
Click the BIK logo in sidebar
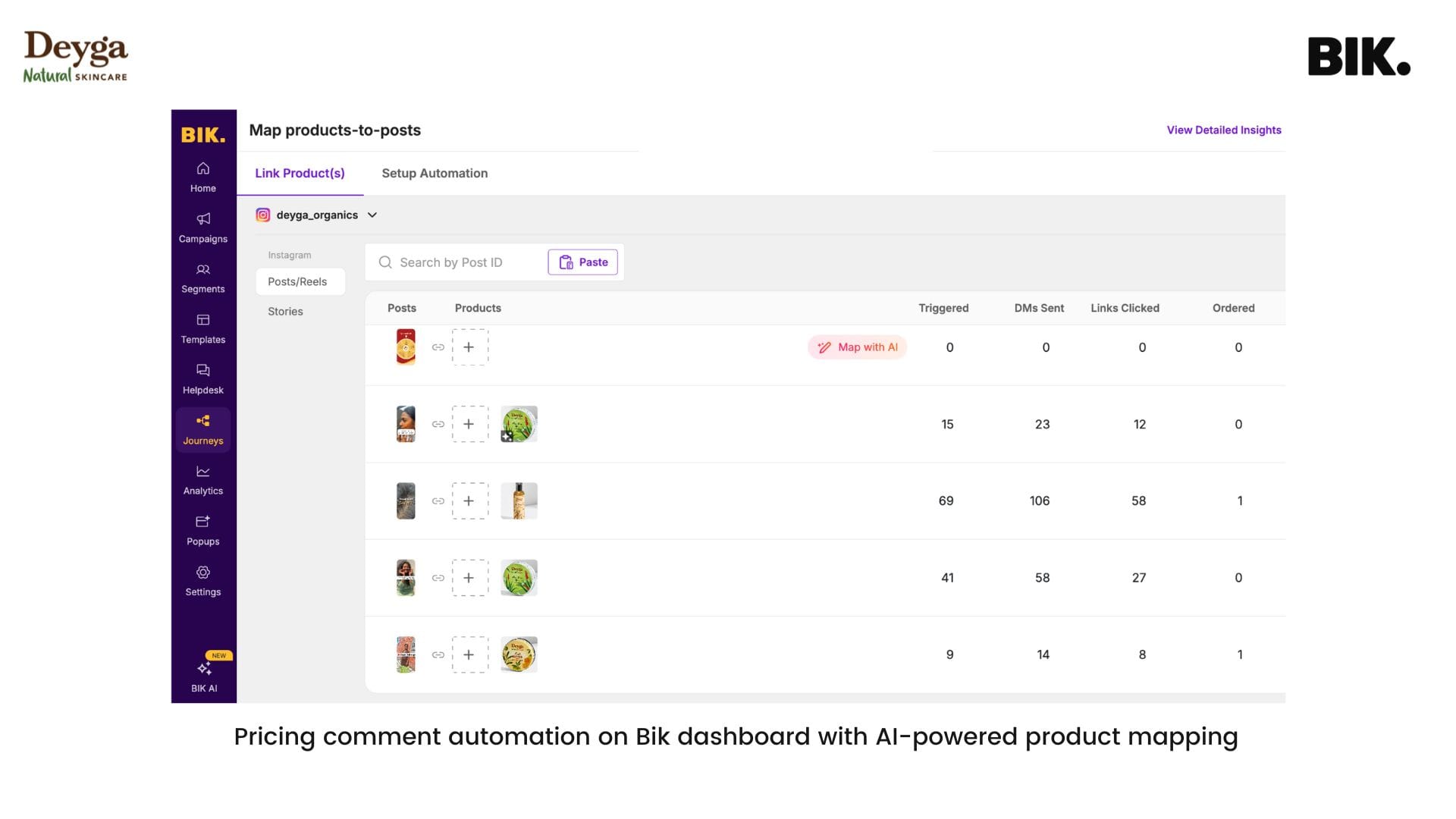[x=202, y=135]
